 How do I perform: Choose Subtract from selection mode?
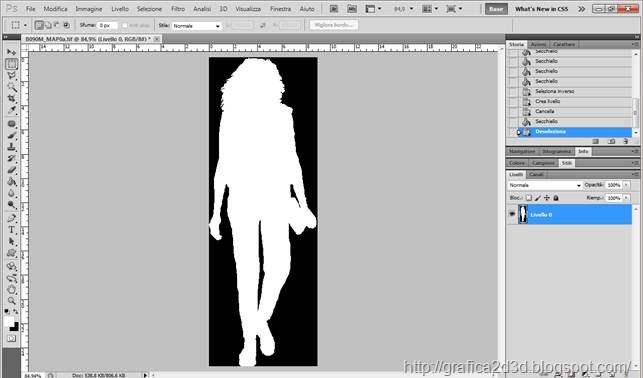click(x=57, y=25)
